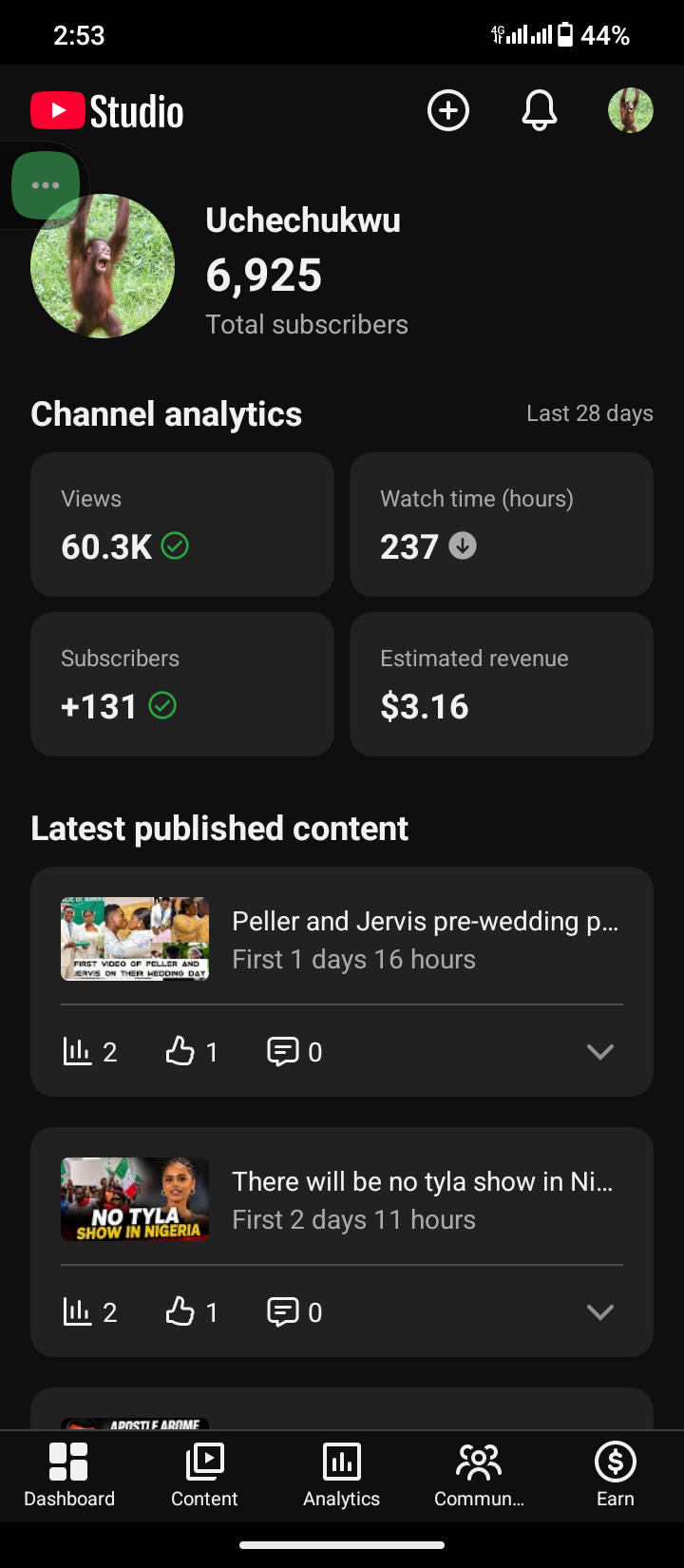Open notifications bell icon
Viewport: 684px width, 1568px height.
540,111
